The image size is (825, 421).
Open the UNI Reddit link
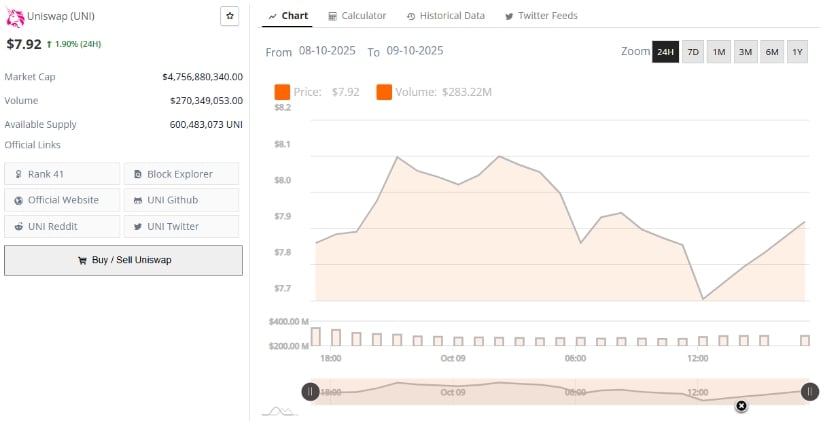coord(62,226)
